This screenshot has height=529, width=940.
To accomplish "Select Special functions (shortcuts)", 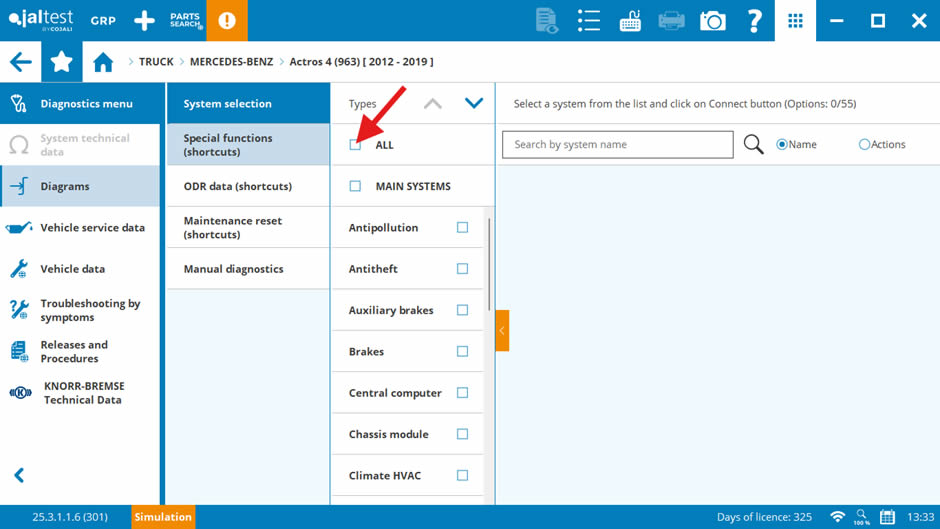I will (x=248, y=145).
